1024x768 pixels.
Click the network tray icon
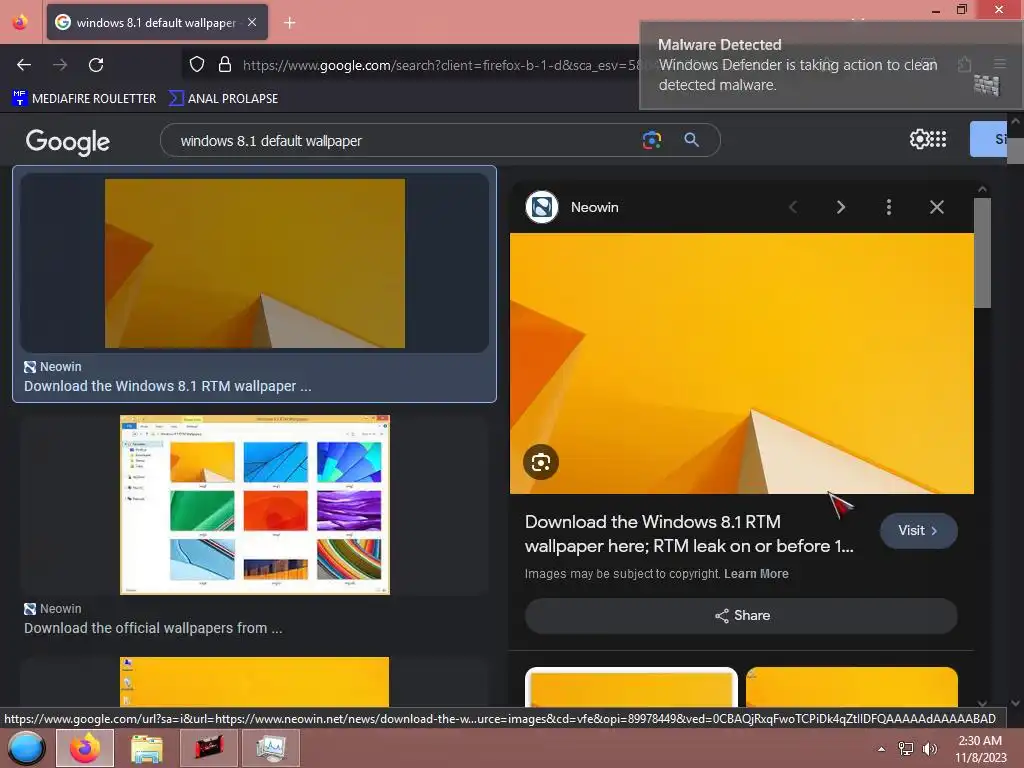(906, 749)
